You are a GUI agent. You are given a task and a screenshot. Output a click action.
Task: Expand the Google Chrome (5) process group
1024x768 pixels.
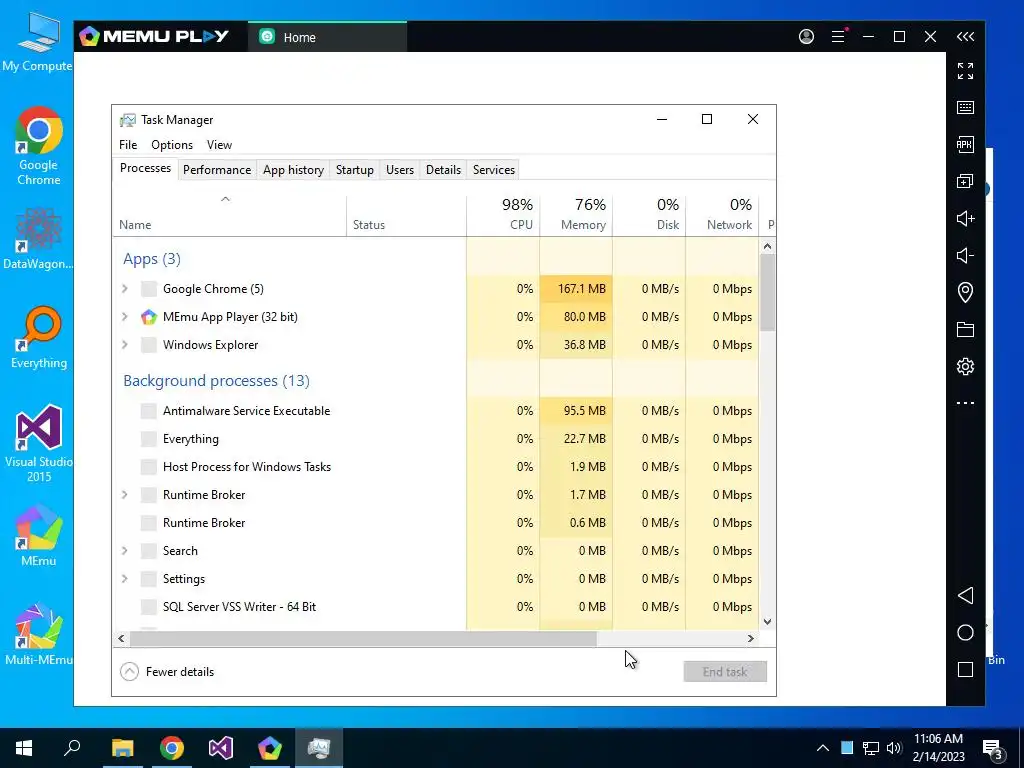coord(125,289)
